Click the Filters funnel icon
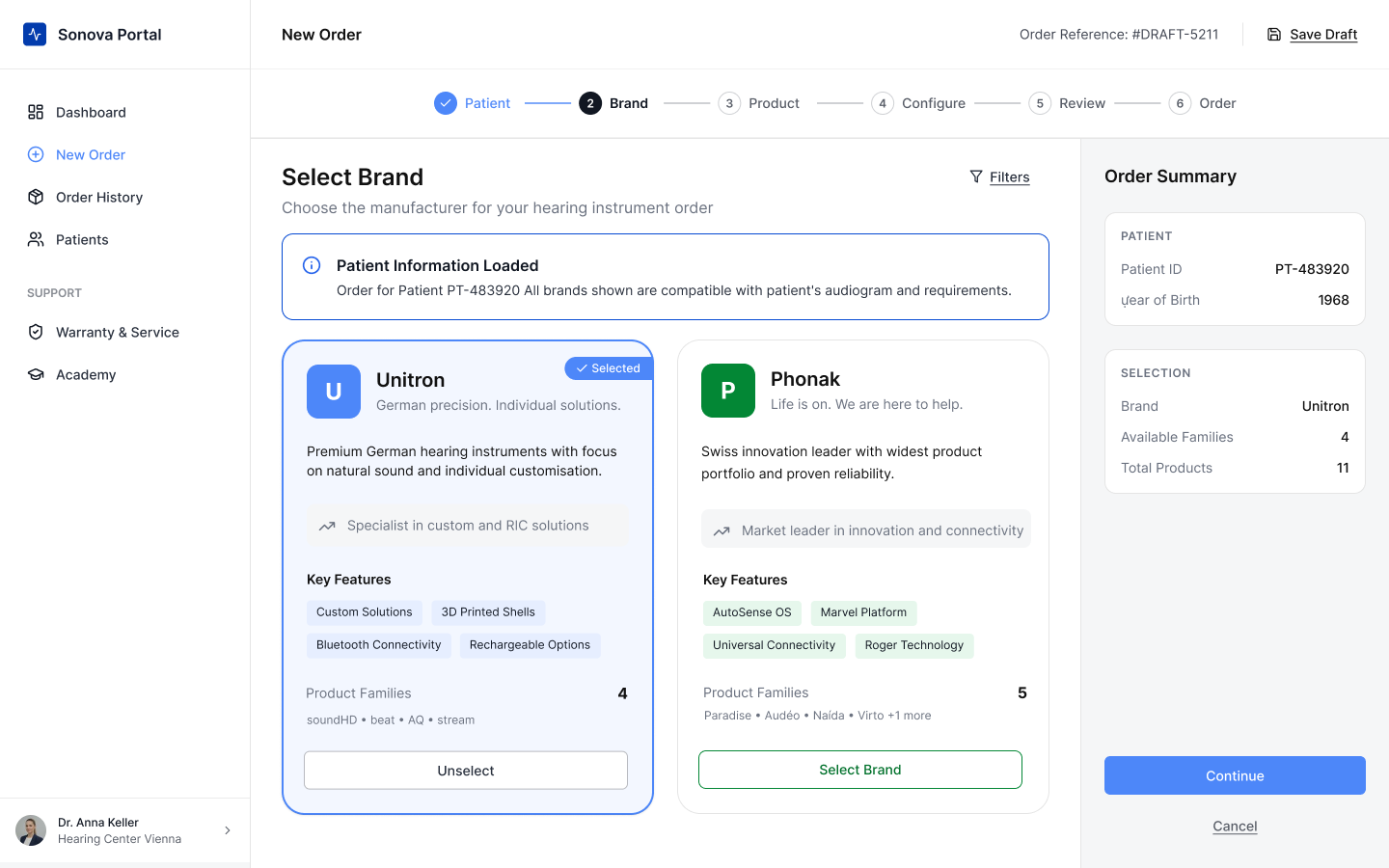This screenshot has width=1389, height=868. [x=976, y=176]
